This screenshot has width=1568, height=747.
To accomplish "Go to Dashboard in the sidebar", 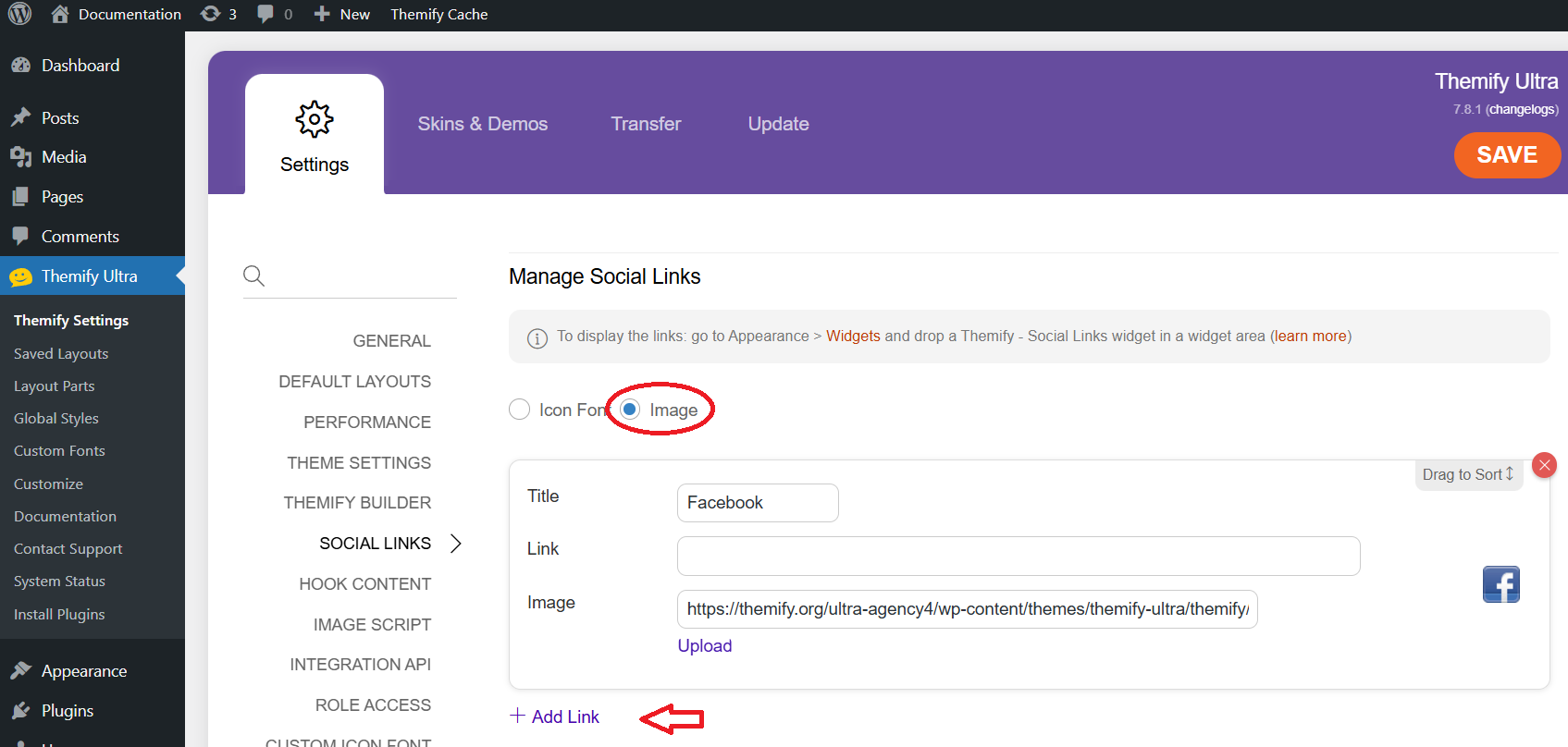I will click(x=80, y=66).
